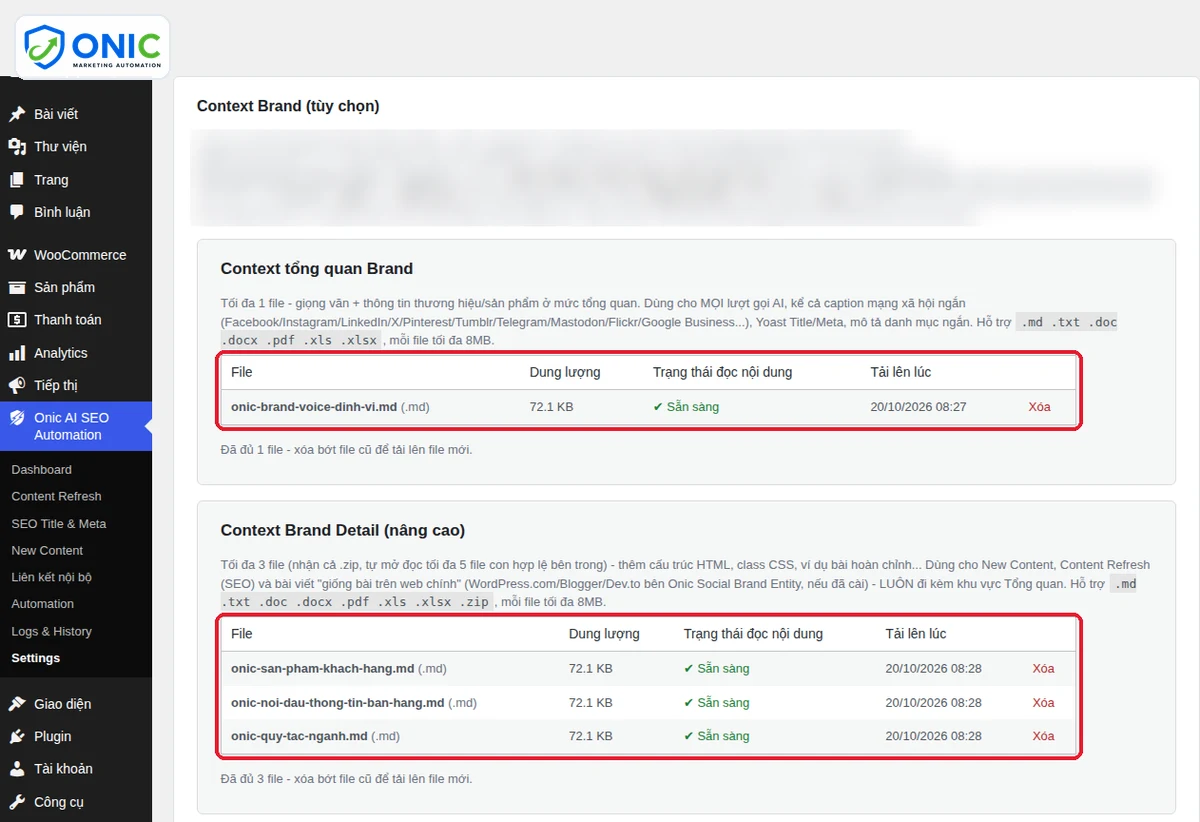This screenshot has height=822, width=1200.
Task: Click the Plugin plug icon
Action: 17,736
